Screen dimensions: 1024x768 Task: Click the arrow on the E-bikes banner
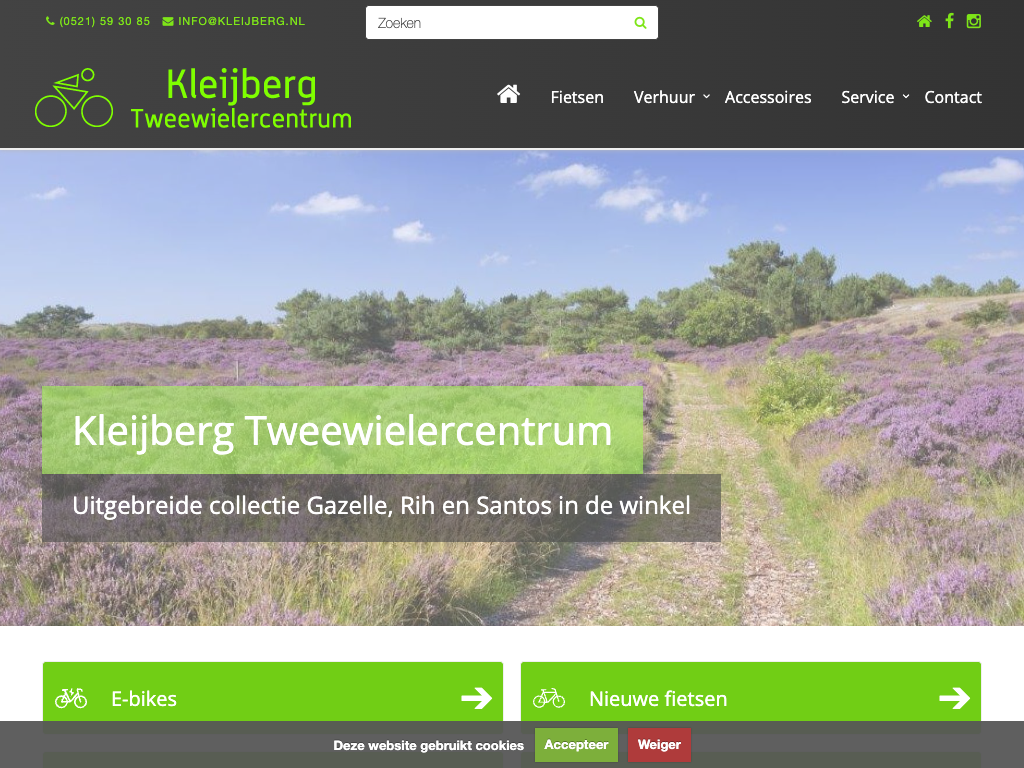(x=476, y=697)
